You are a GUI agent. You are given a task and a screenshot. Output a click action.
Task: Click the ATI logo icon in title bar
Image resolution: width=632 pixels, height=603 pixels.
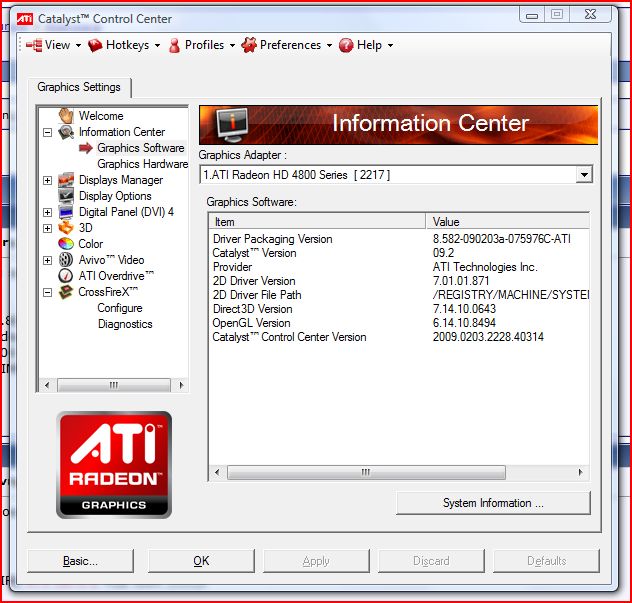25,19
